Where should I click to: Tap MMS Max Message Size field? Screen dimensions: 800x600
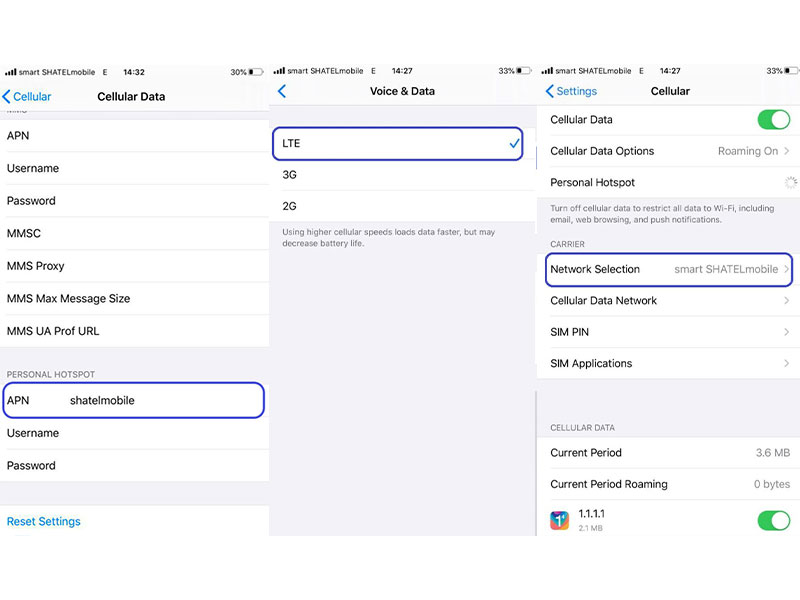click(x=135, y=299)
